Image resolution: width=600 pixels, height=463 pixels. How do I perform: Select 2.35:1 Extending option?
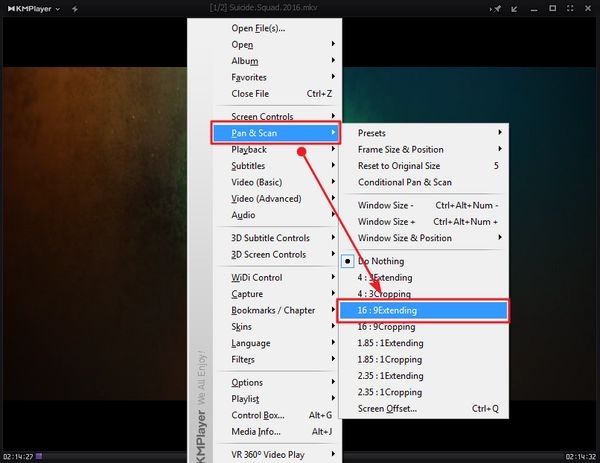[x=424, y=376]
